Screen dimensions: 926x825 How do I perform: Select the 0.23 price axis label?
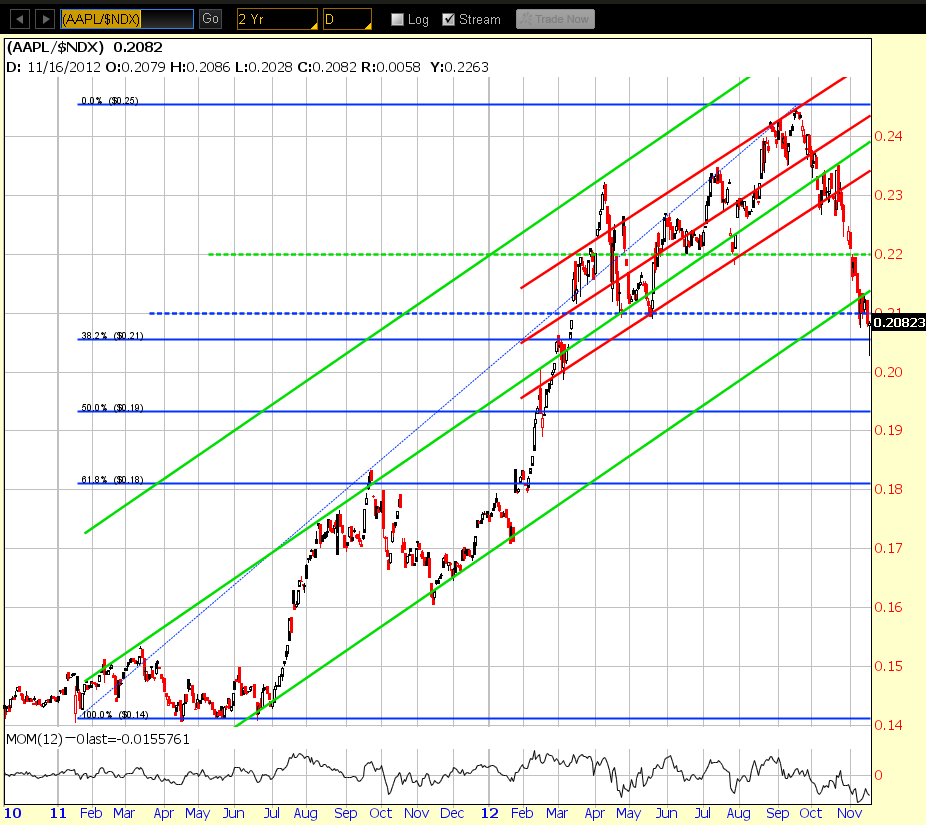point(888,195)
